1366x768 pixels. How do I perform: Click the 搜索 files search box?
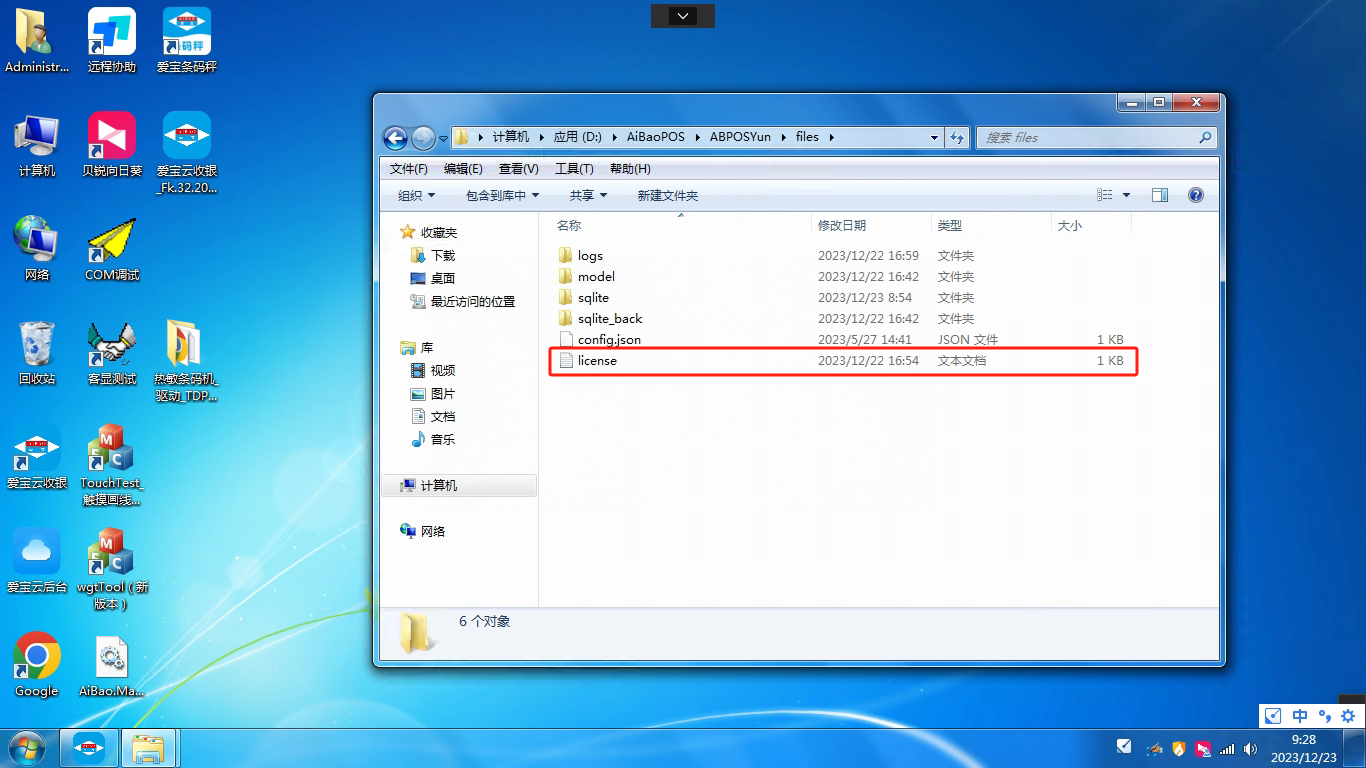[1096, 137]
